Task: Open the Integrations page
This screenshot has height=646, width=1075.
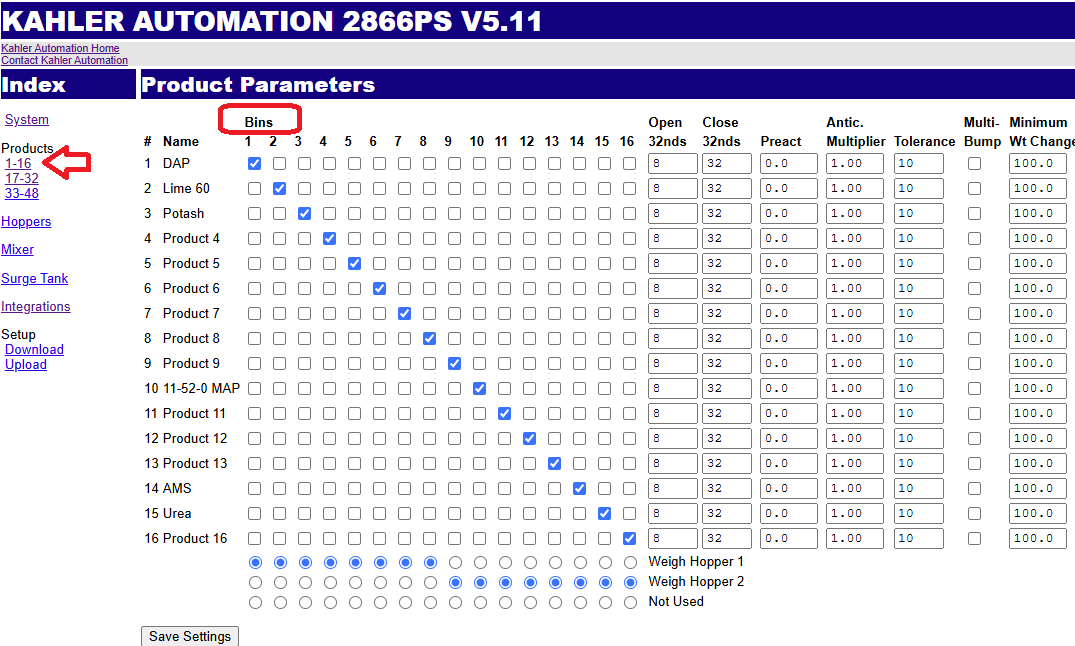Action: [x=36, y=307]
